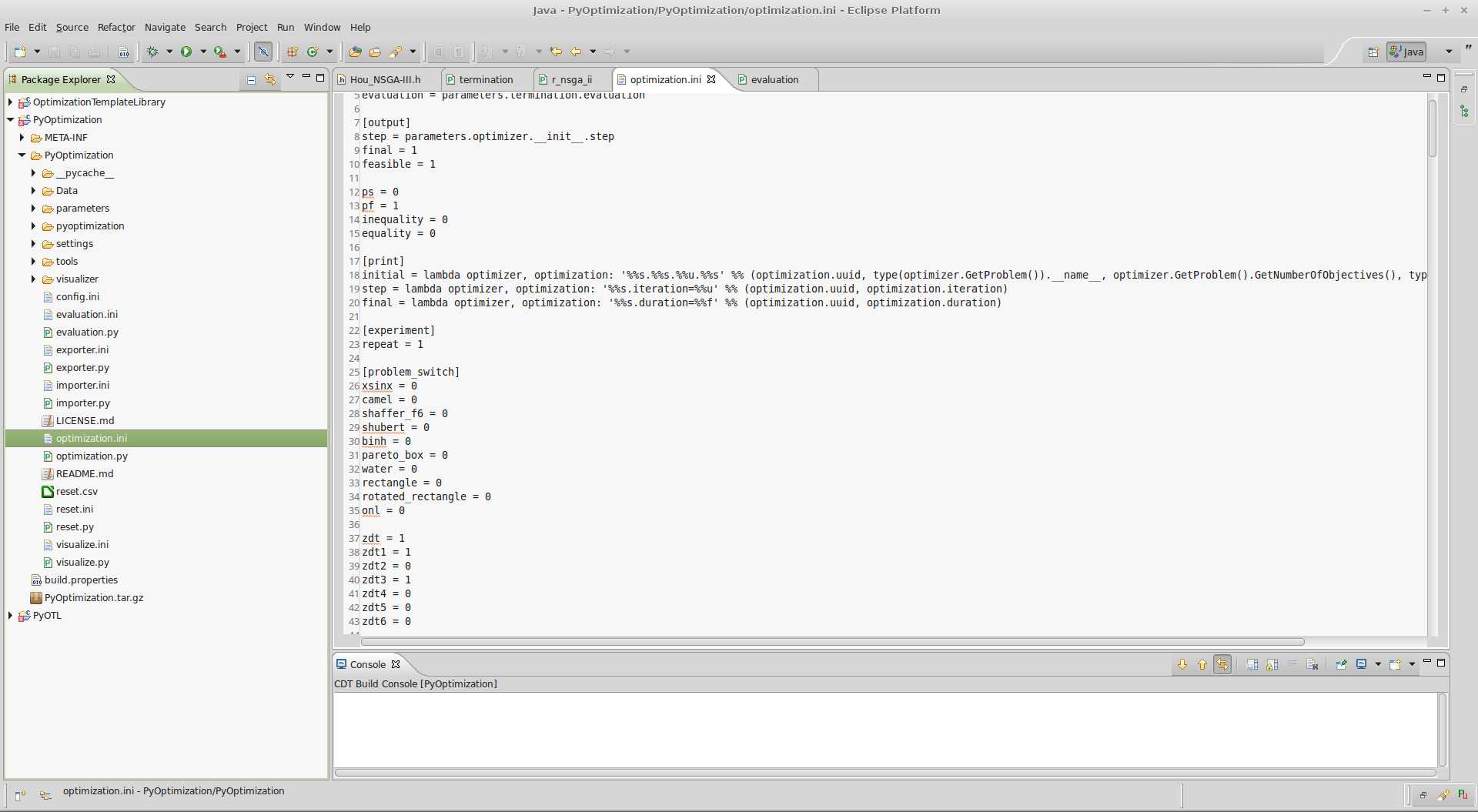The height and width of the screenshot is (812, 1478).
Task: Click the green outline icon in the right trim
Action: (1464, 112)
